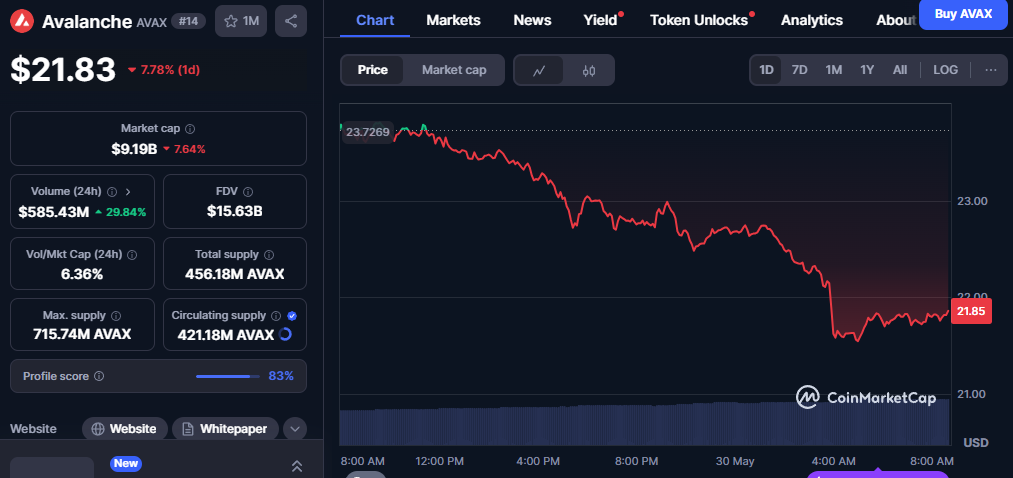Viewport: 1013px width, 478px height.
Task: Switch to candlestick chart icon
Action: pyautogui.click(x=589, y=70)
